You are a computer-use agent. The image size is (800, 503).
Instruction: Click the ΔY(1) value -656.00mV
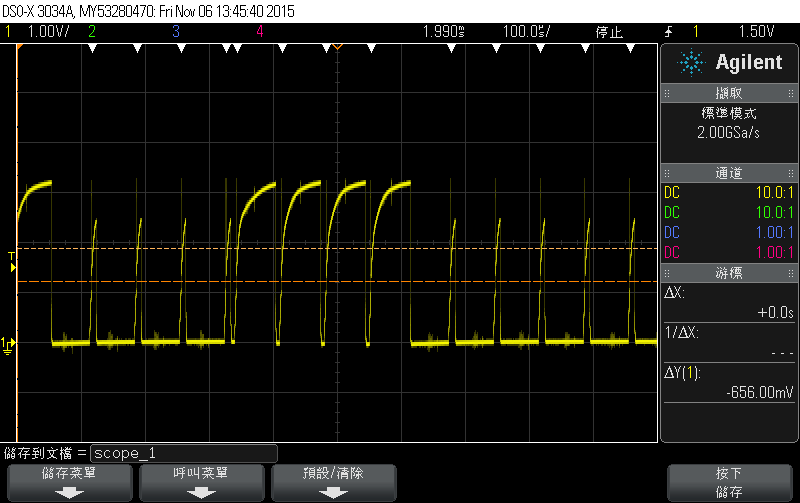click(x=760, y=392)
